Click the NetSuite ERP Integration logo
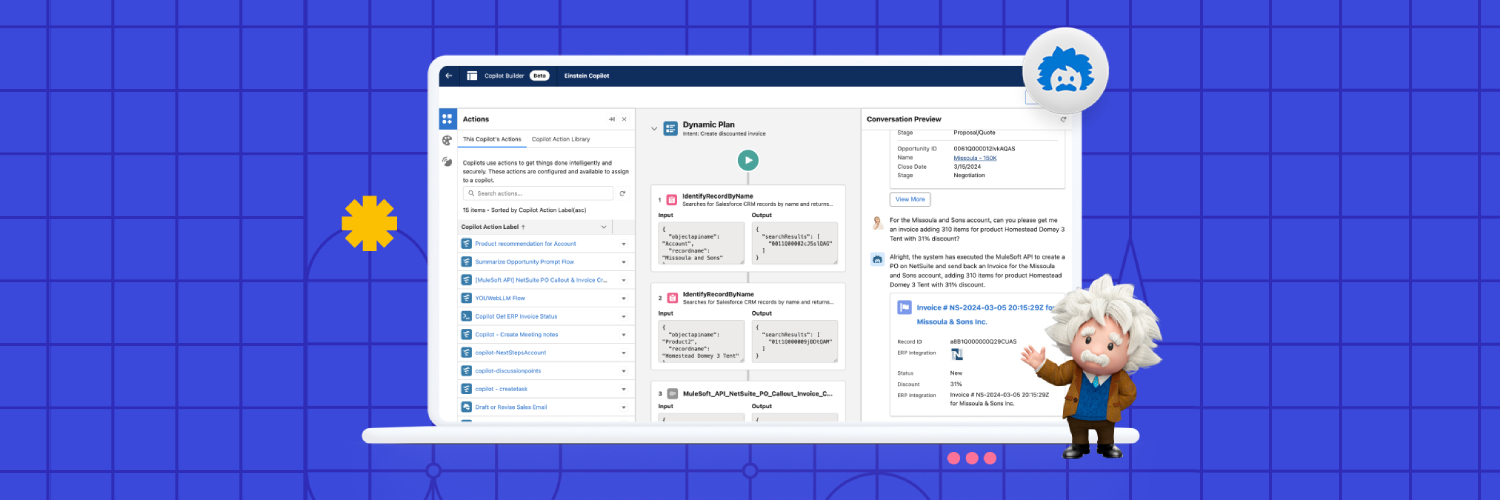Image resolution: width=1500 pixels, height=500 pixels. (x=957, y=354)
